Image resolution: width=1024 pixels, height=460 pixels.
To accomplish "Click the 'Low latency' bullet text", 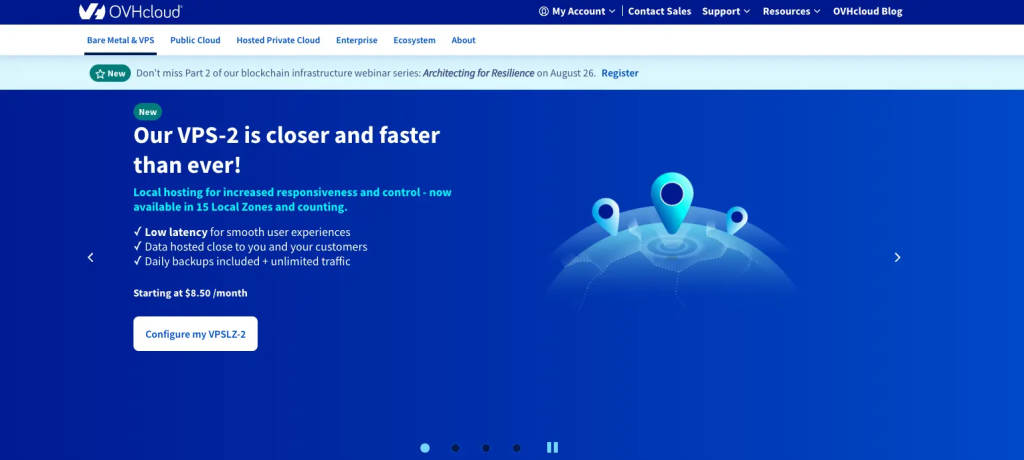I will point(176,232).
